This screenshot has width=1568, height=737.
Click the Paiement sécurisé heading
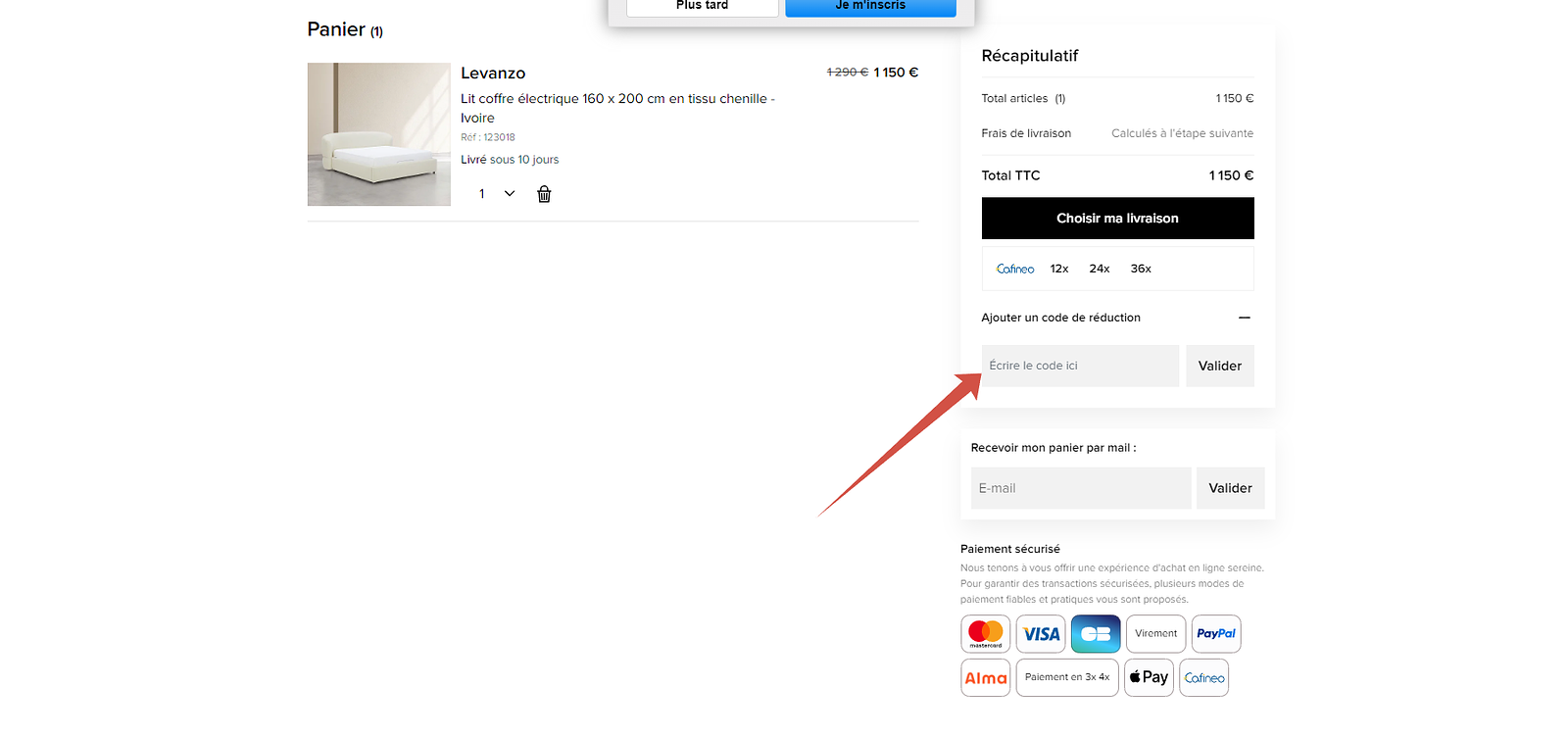pyautogui.click(x=1010, y=549)
